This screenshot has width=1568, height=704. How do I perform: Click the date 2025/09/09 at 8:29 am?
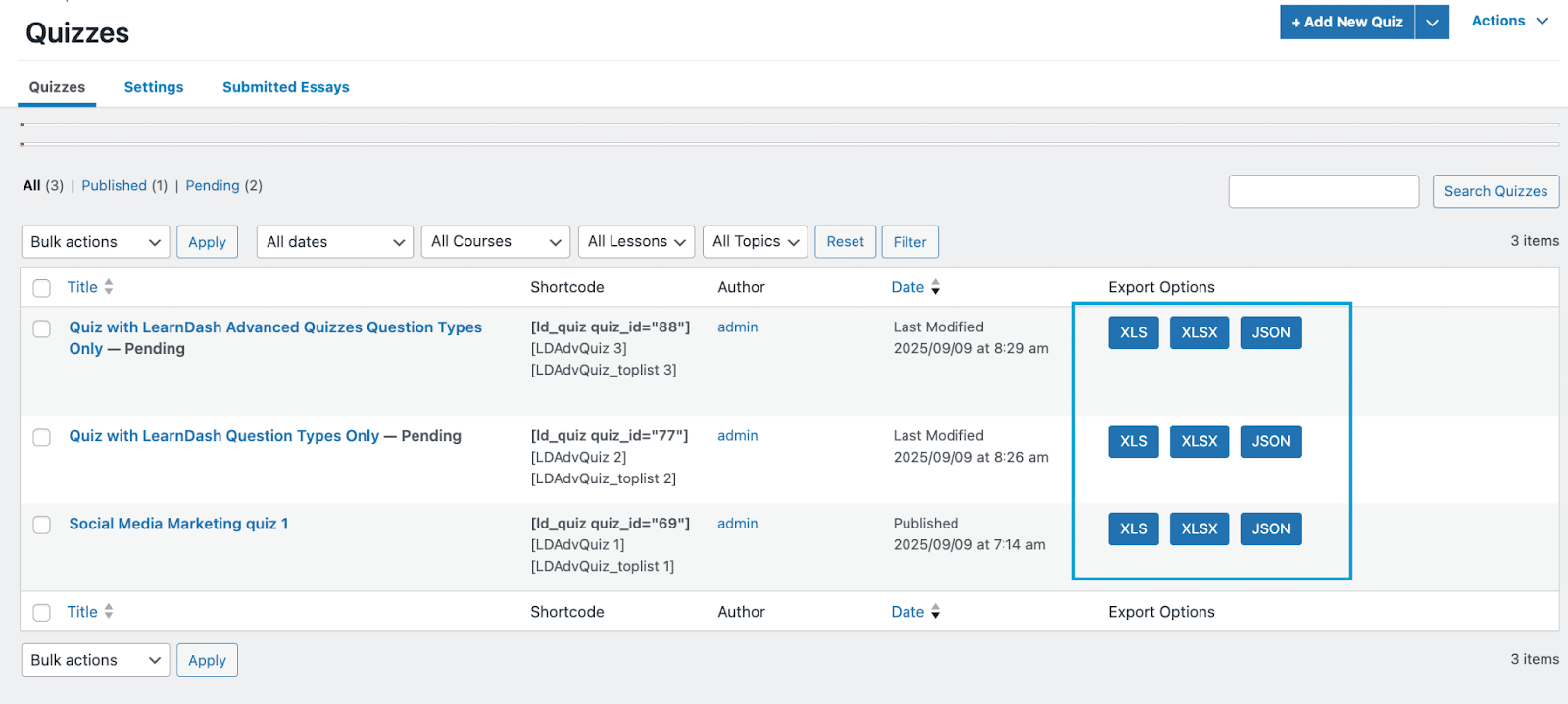tap(971, 349)
